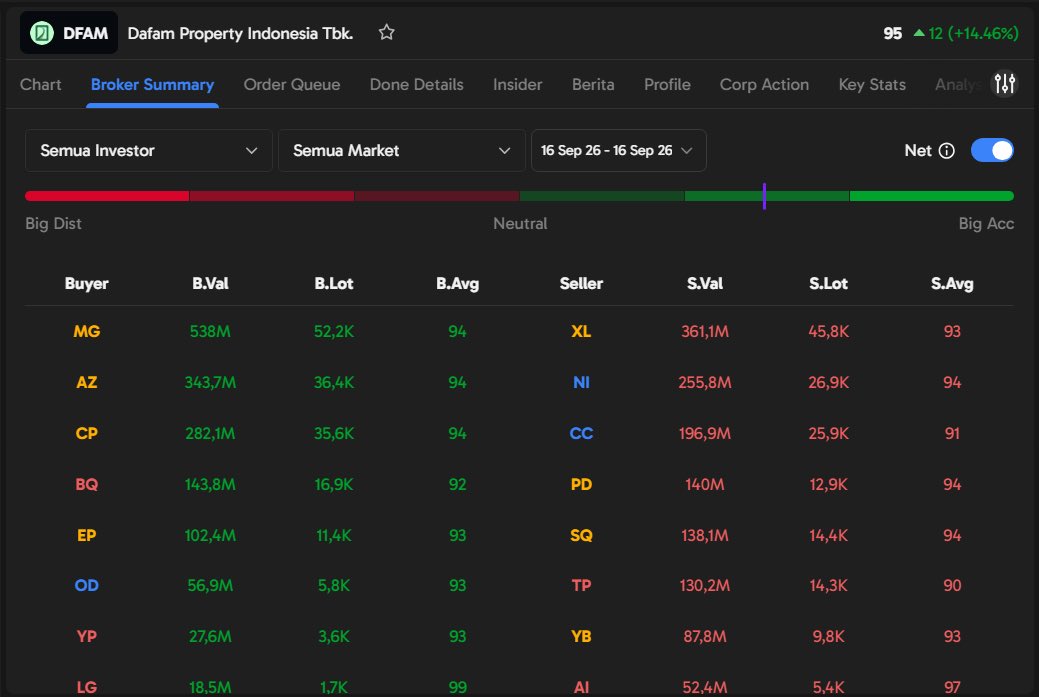Select seller broker NI

(581, 382)
